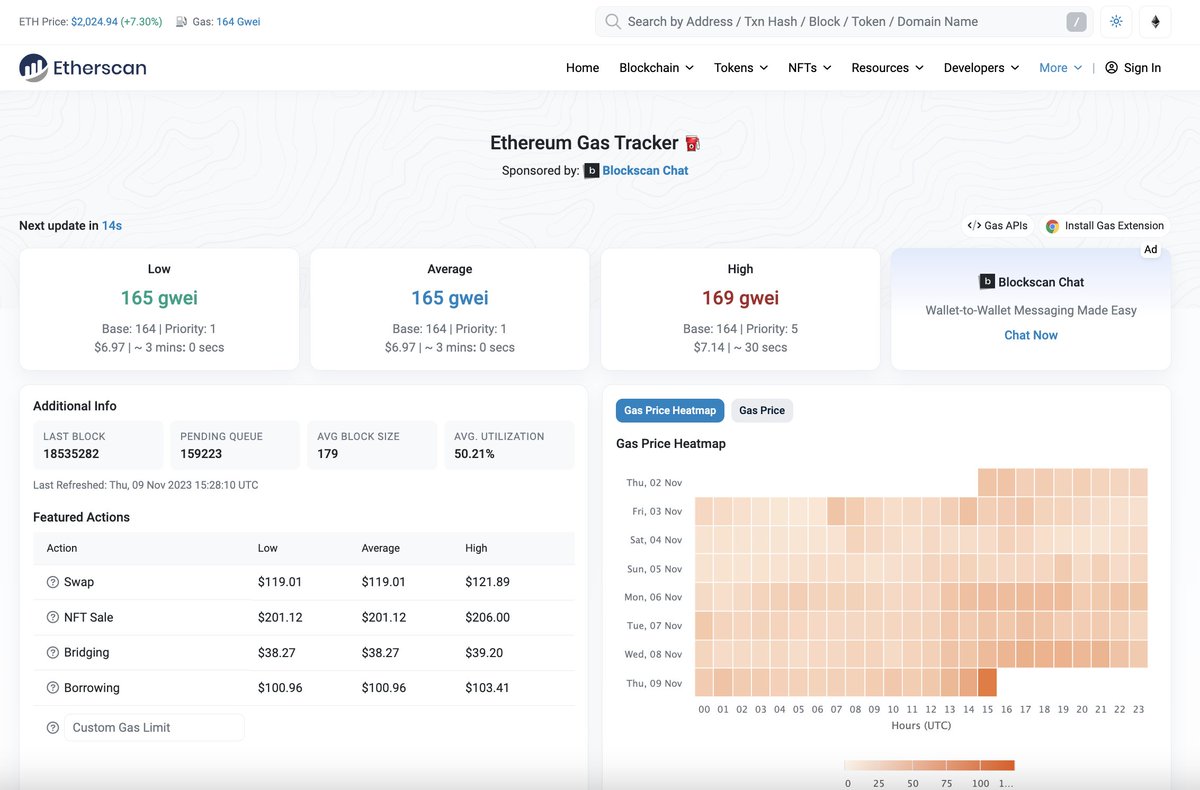Click the Custom Gas Limit input
This screenshot has height=790, width=1200.
(x=154, y=728)
